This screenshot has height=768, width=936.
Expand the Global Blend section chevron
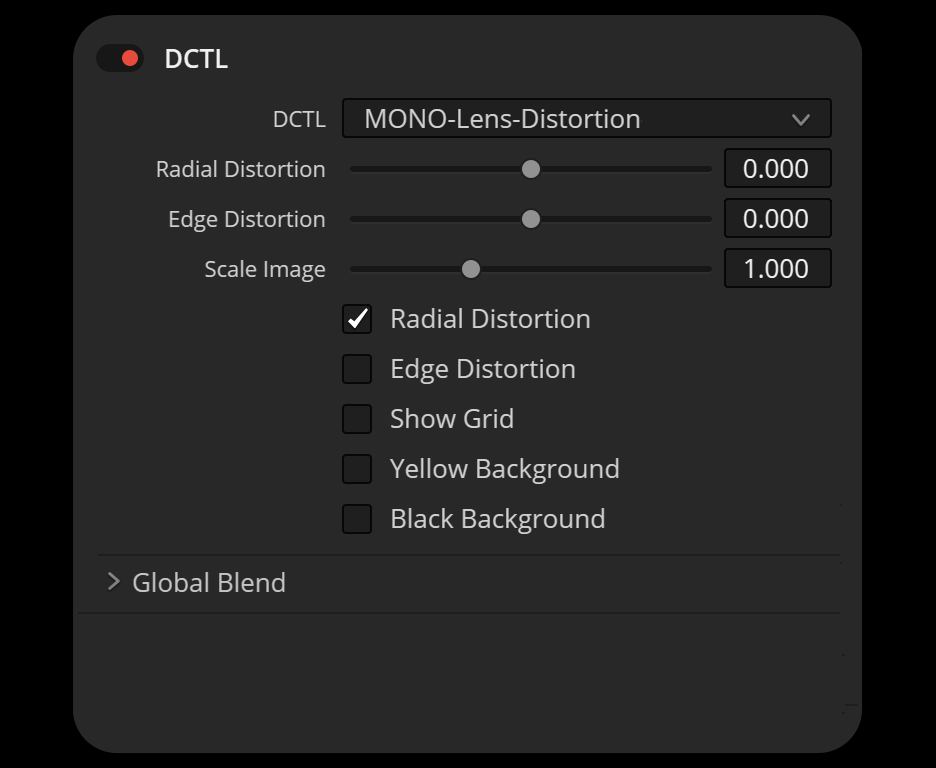113,582
